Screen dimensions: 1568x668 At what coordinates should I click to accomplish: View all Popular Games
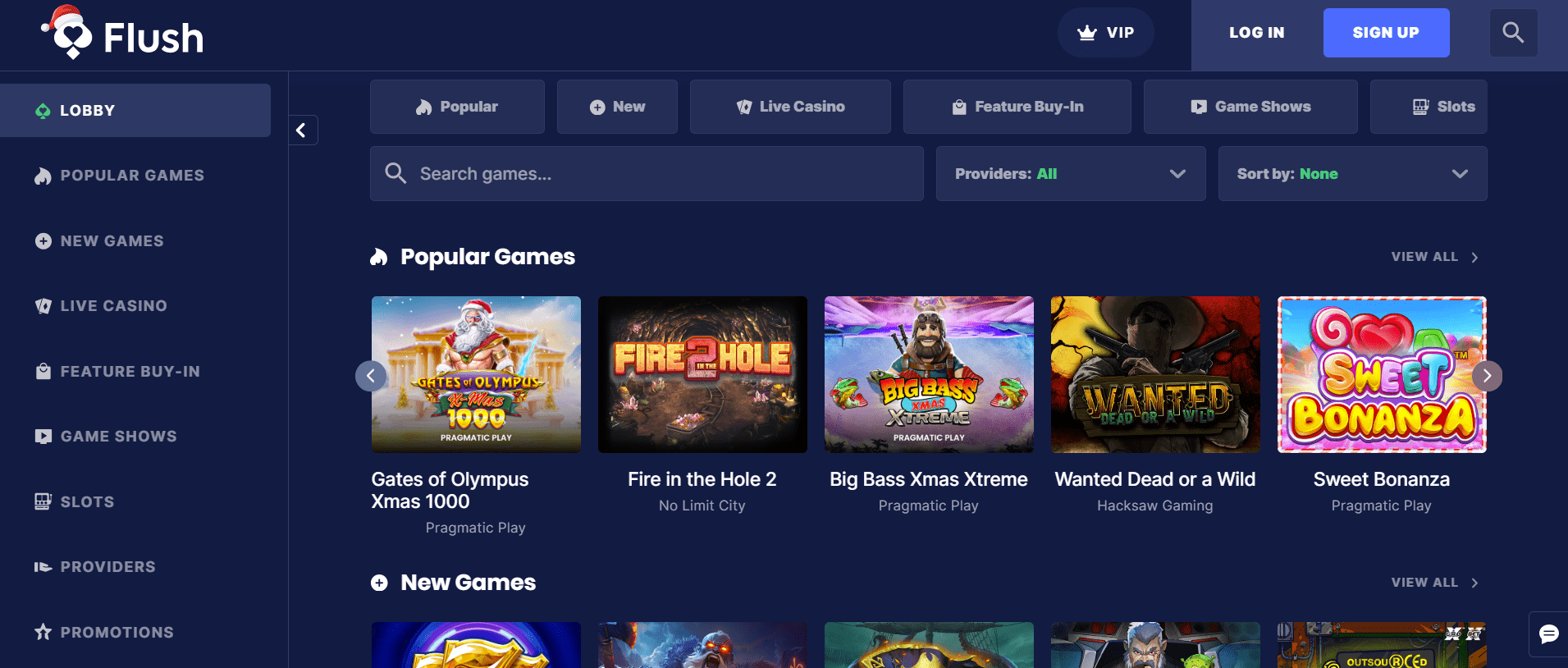coord(1433,257)
